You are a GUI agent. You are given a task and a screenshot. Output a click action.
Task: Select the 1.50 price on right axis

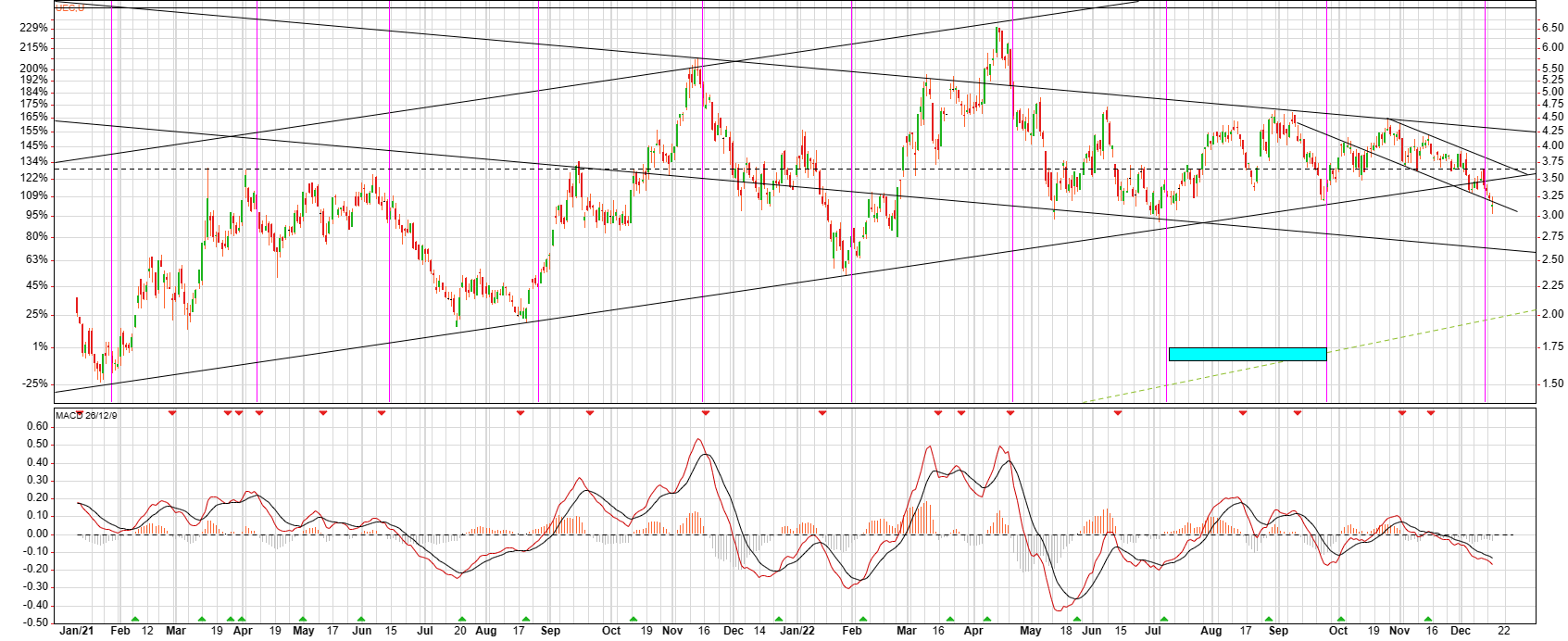point(1551,383)
